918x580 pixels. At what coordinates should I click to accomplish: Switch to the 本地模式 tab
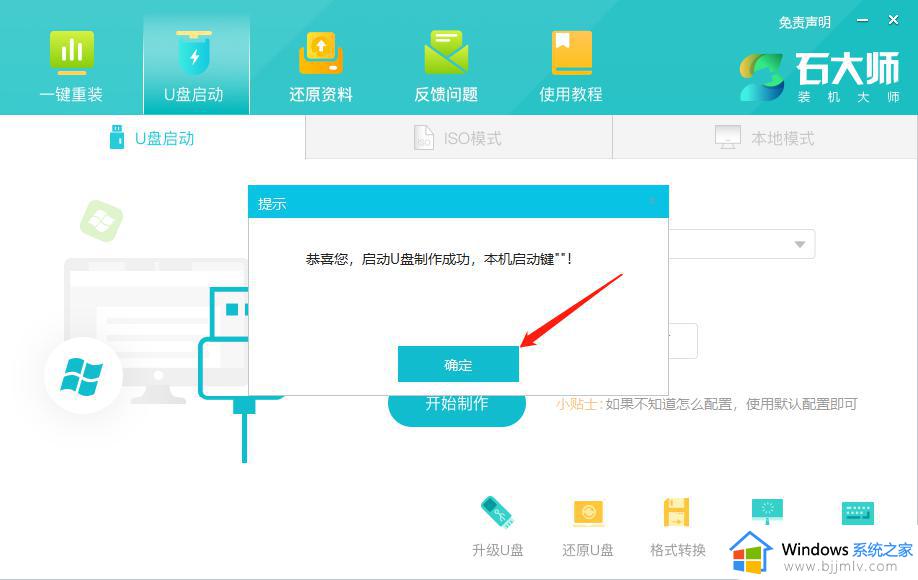click(765, 138)
